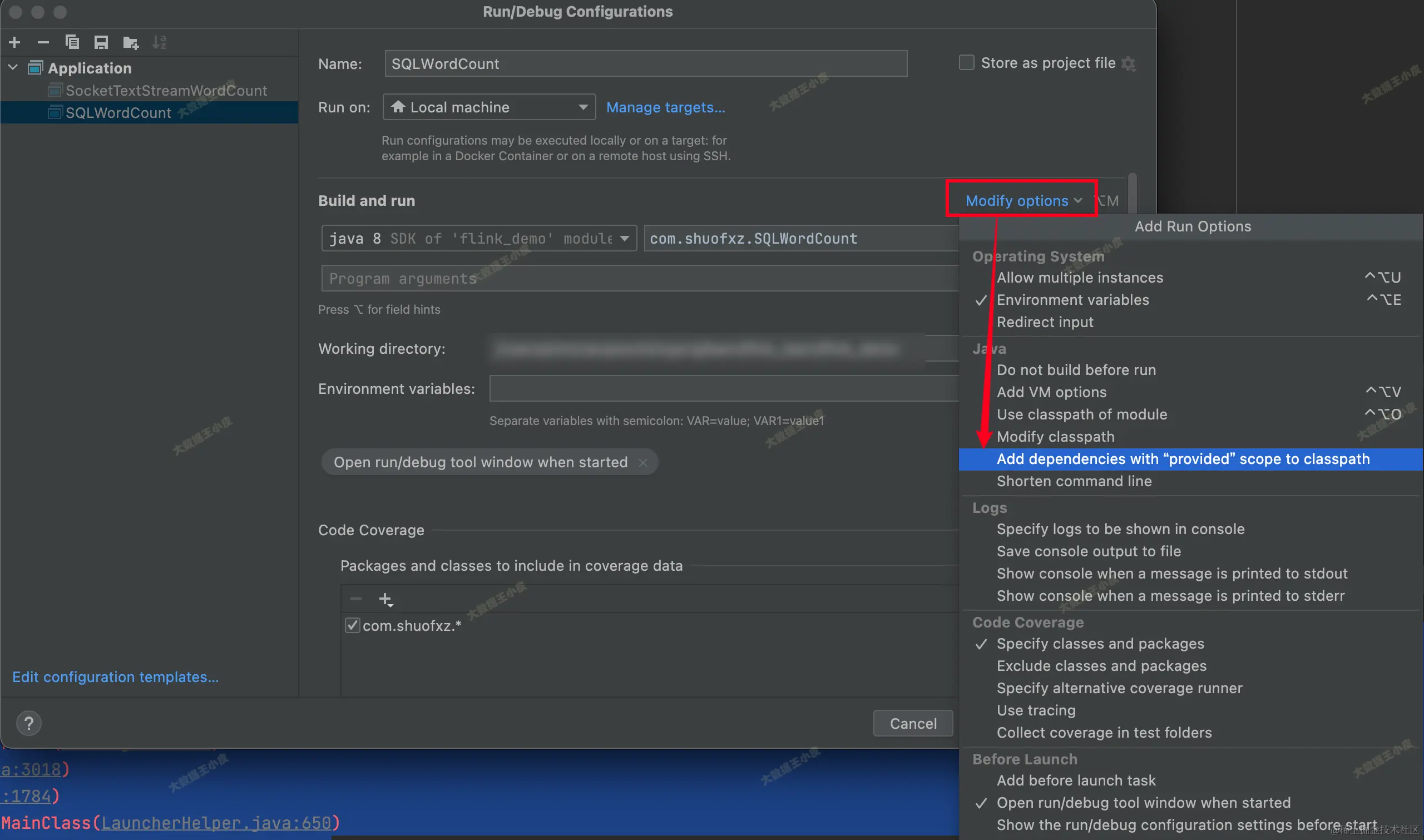This screenshot has height=840, width=1424.
Task: Open the java 8 SDK module dropdown
Action: coord(479,238)
